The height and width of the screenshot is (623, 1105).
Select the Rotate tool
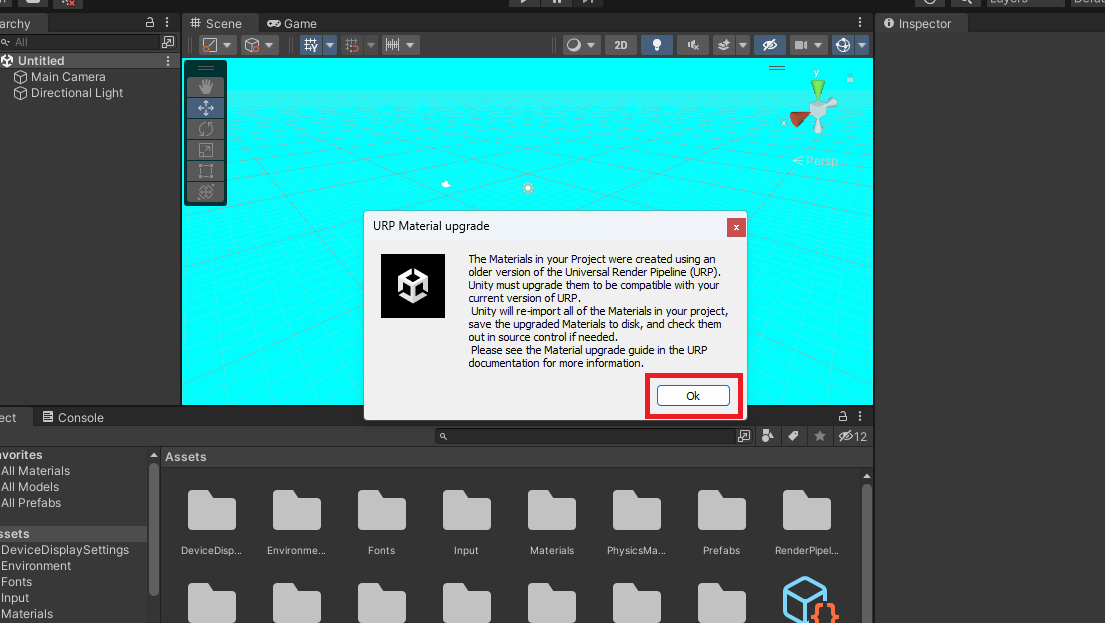click(206, 129)
